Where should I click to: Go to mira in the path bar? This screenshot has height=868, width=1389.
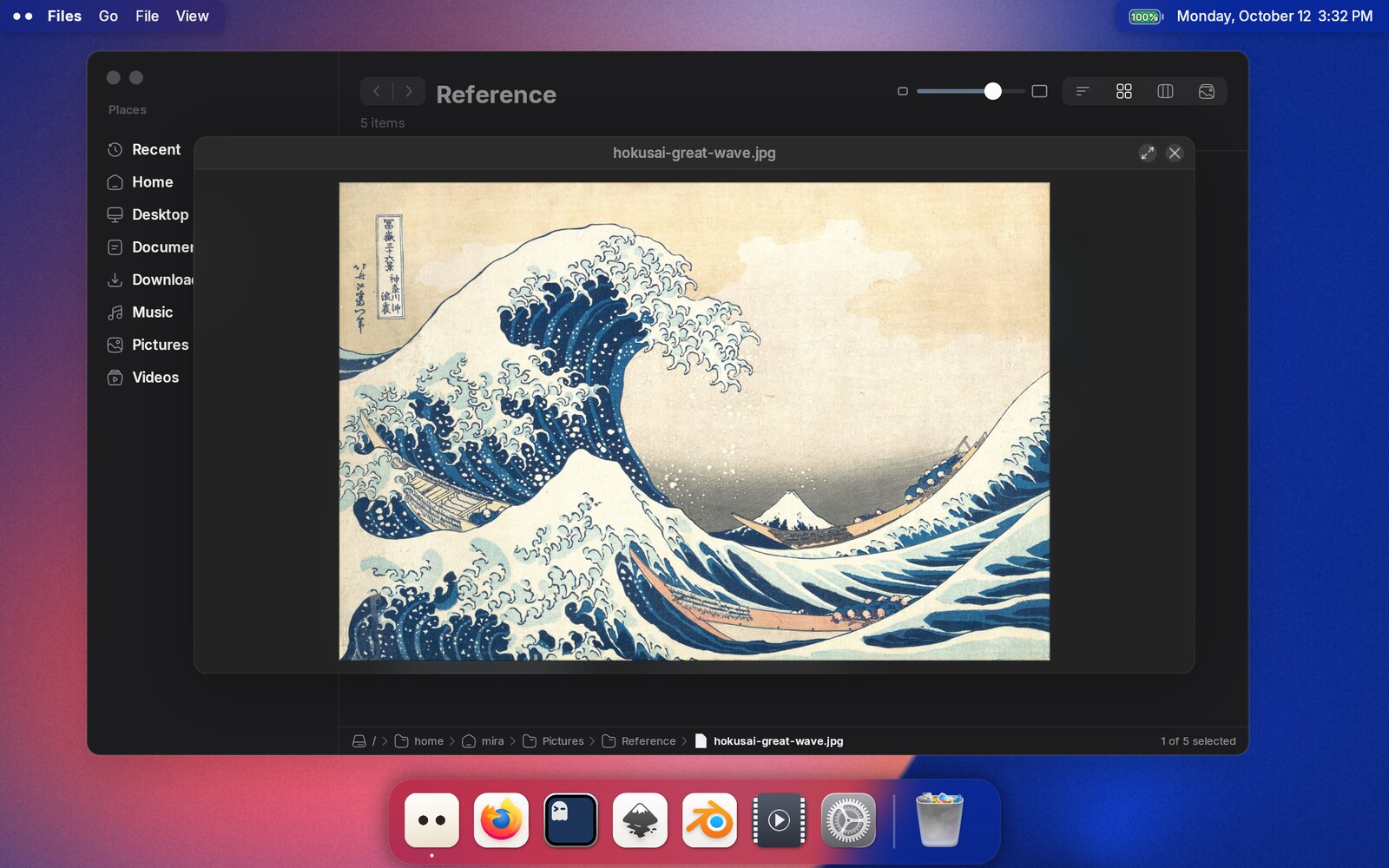coord(484,740)
